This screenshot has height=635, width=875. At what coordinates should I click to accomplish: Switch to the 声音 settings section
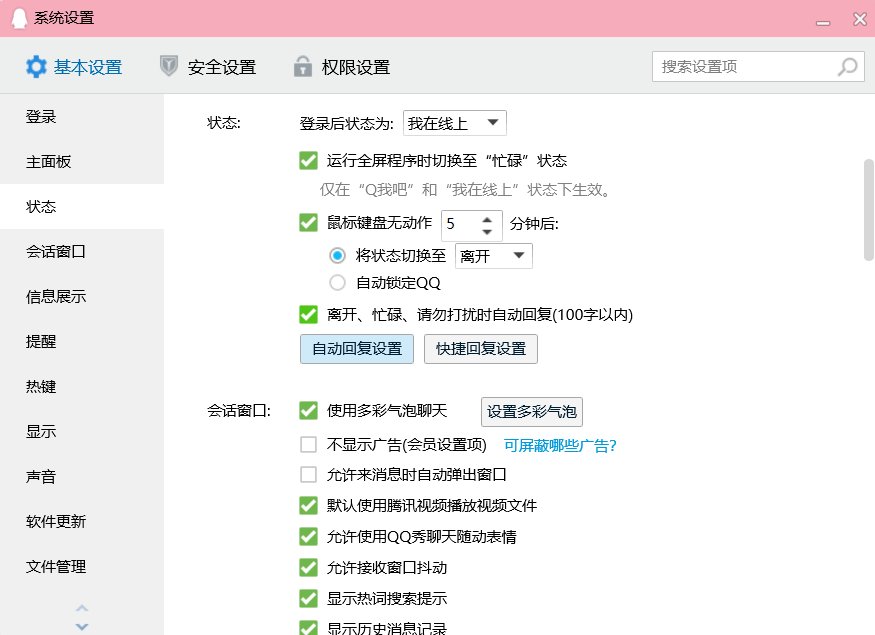coord(41,477)
